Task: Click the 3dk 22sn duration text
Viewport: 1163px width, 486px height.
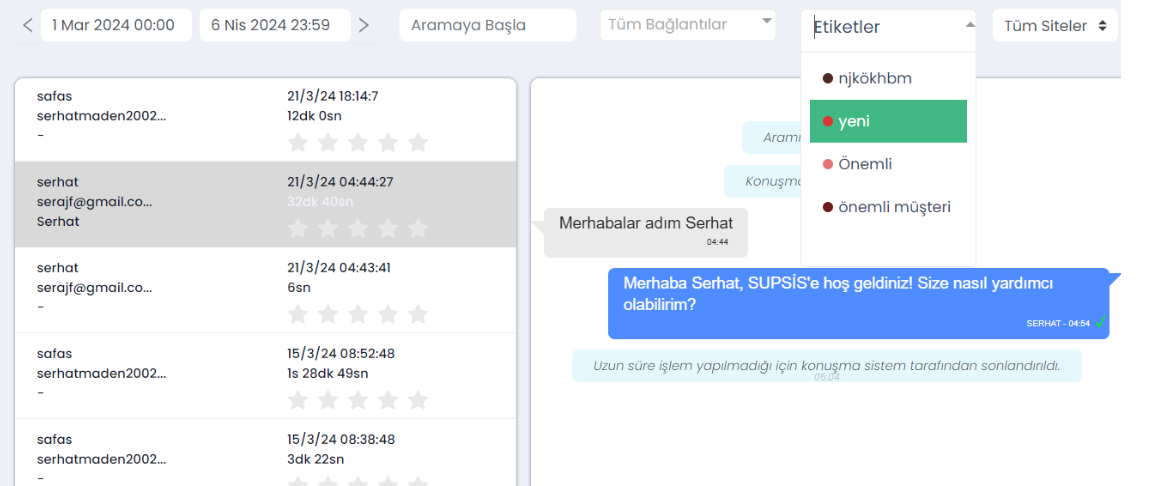Action: click(315, 459)
